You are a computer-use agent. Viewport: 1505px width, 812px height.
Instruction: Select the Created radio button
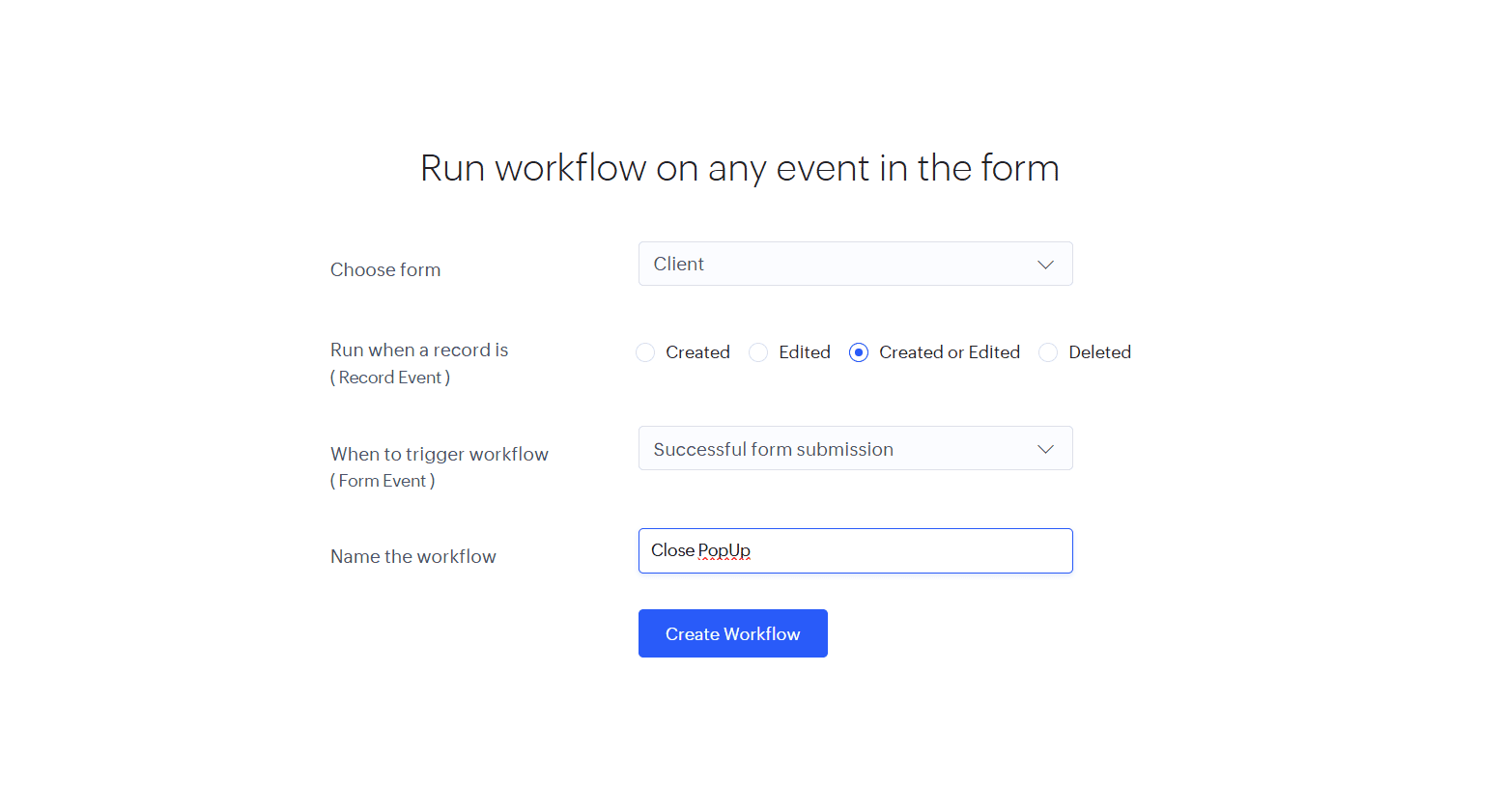(645, 352)
